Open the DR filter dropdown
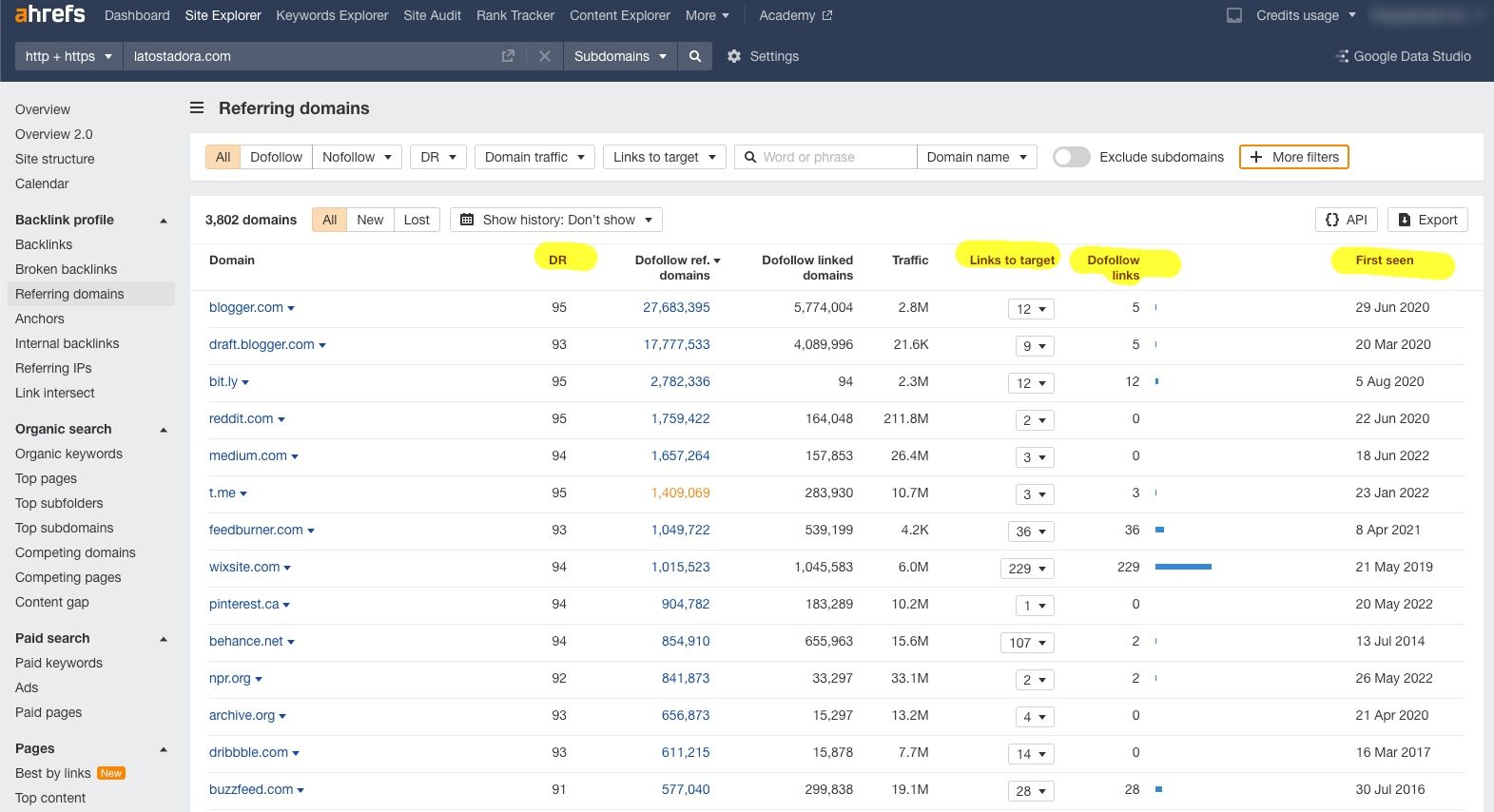 (438, 157)
